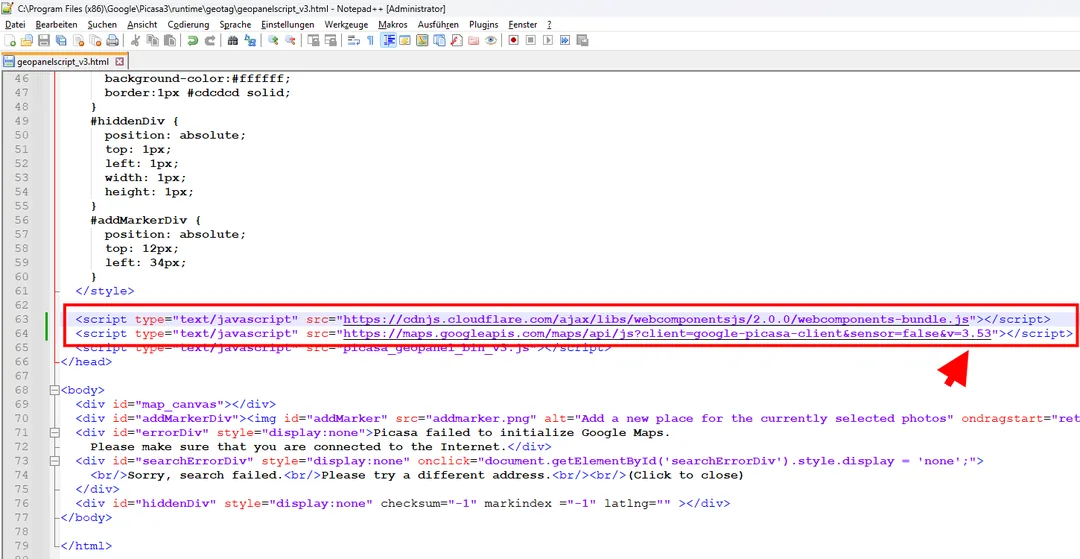Image resolution: width=1080 pixels, height=559 pixels.
Task: Place cursor on '#hiddenDiv {' line
Action: tap(134, 121)
